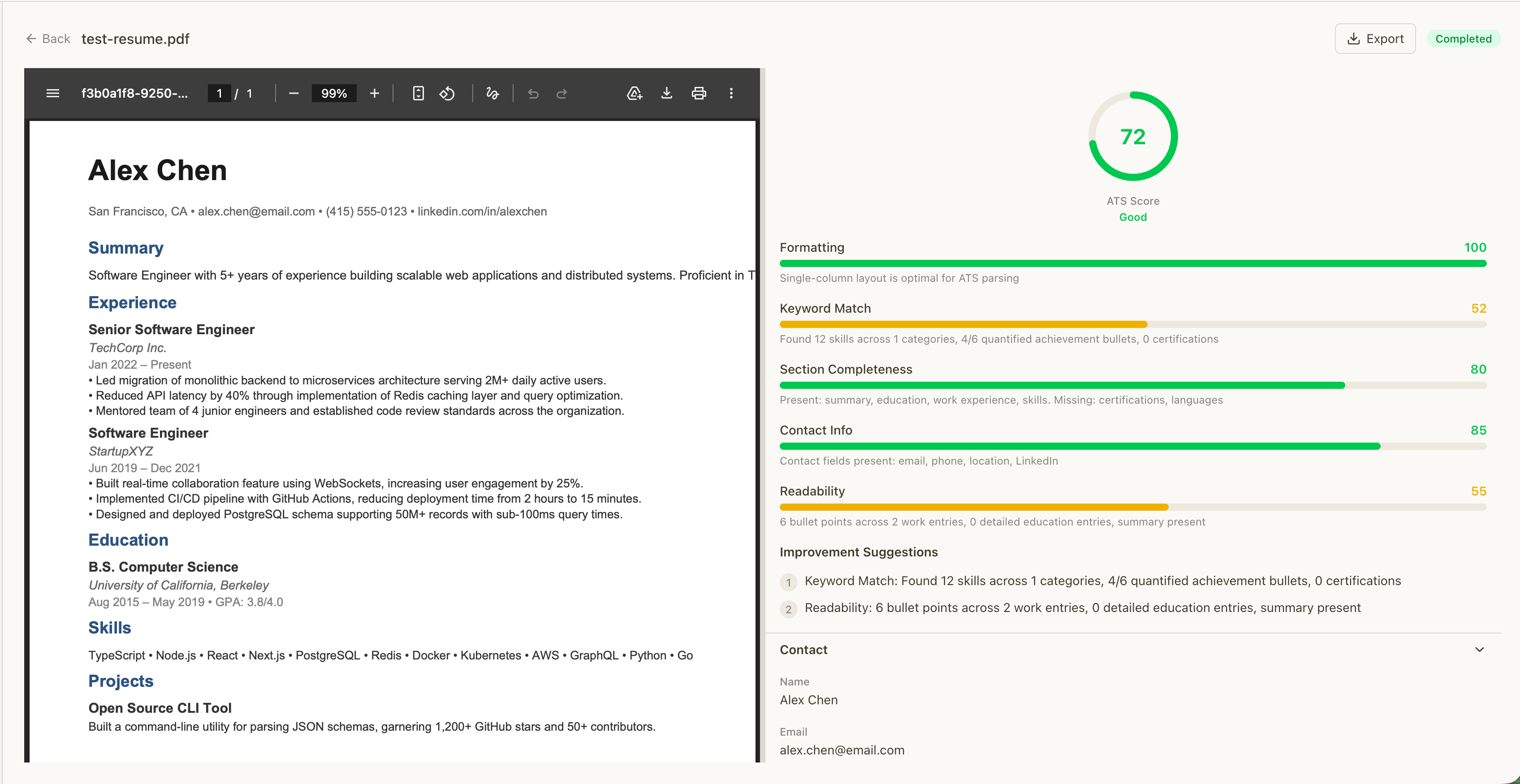The height and width of the screenshot is (784, 1520).
Task: Click the Formatting score bar
Action: point(1133,264)
